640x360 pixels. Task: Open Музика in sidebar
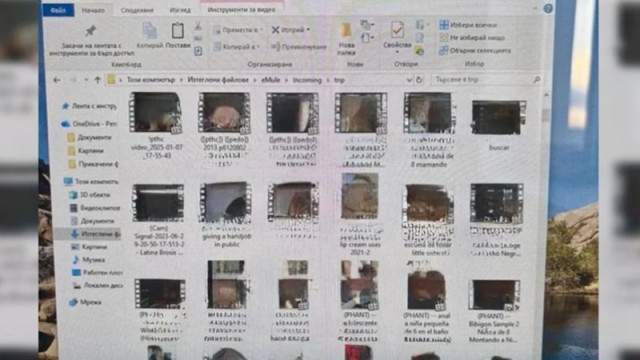coord(89,260)
